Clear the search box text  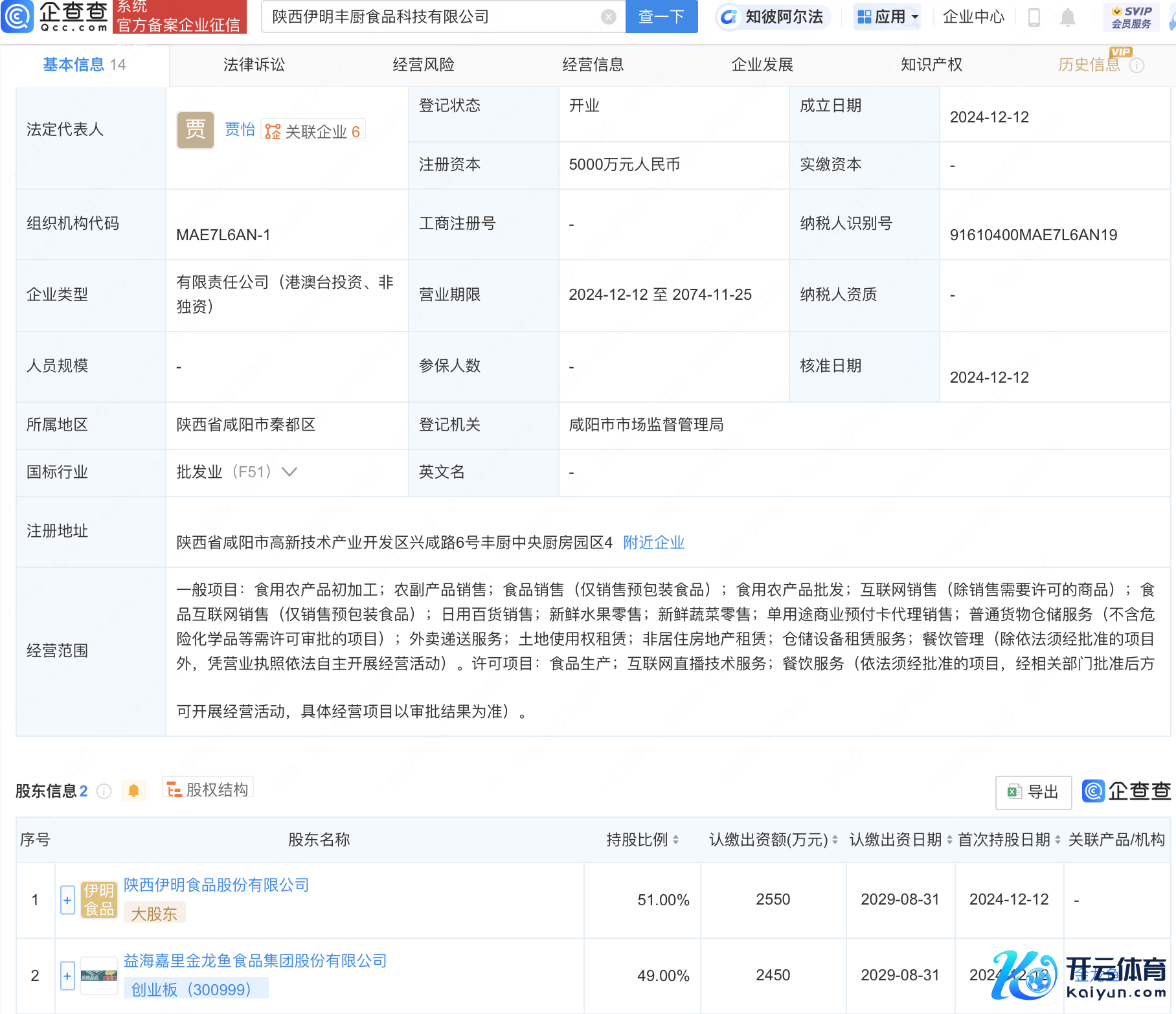pos(608,17)
